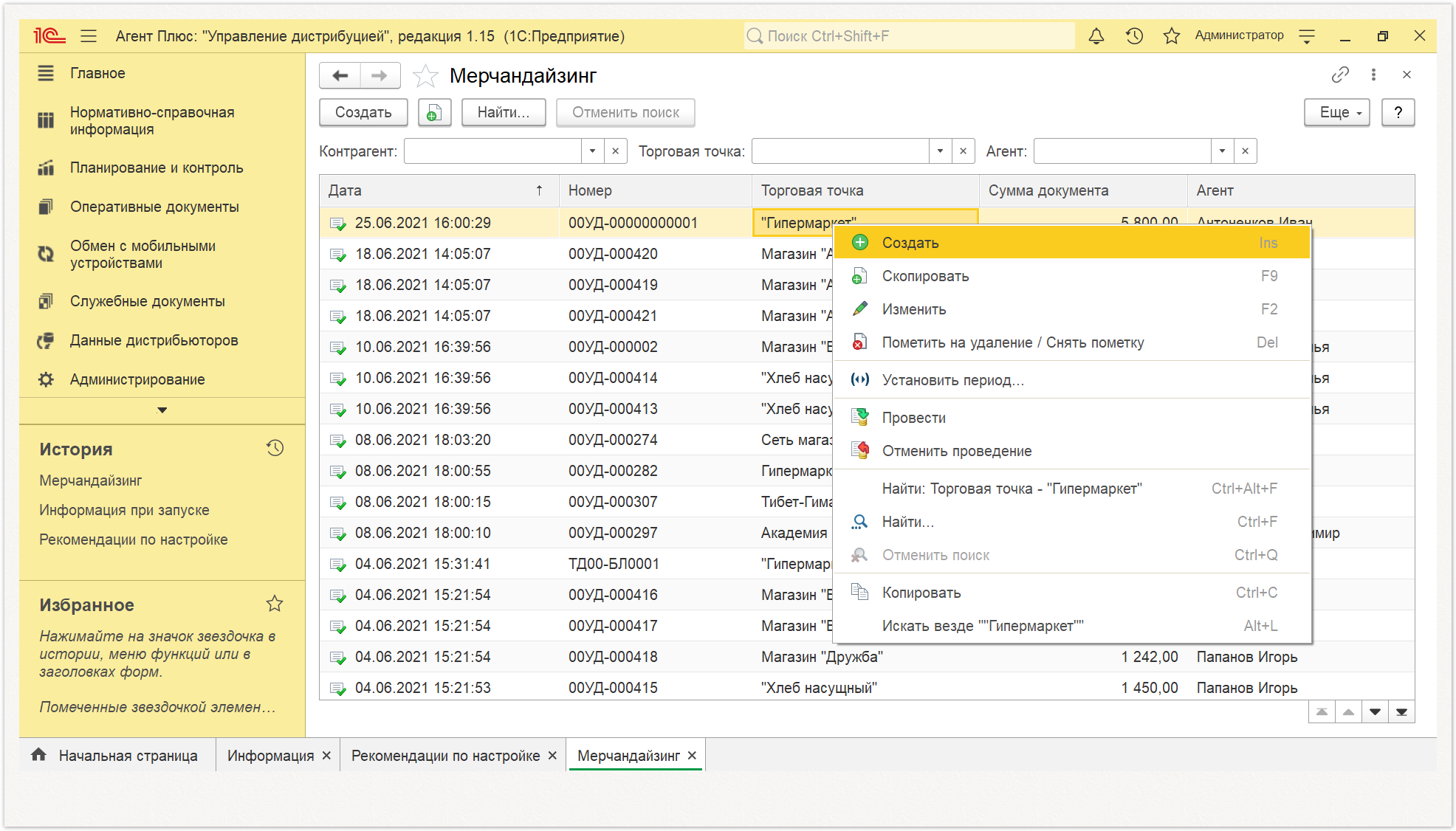Click history icon in the История panel

tap(275, 448)
